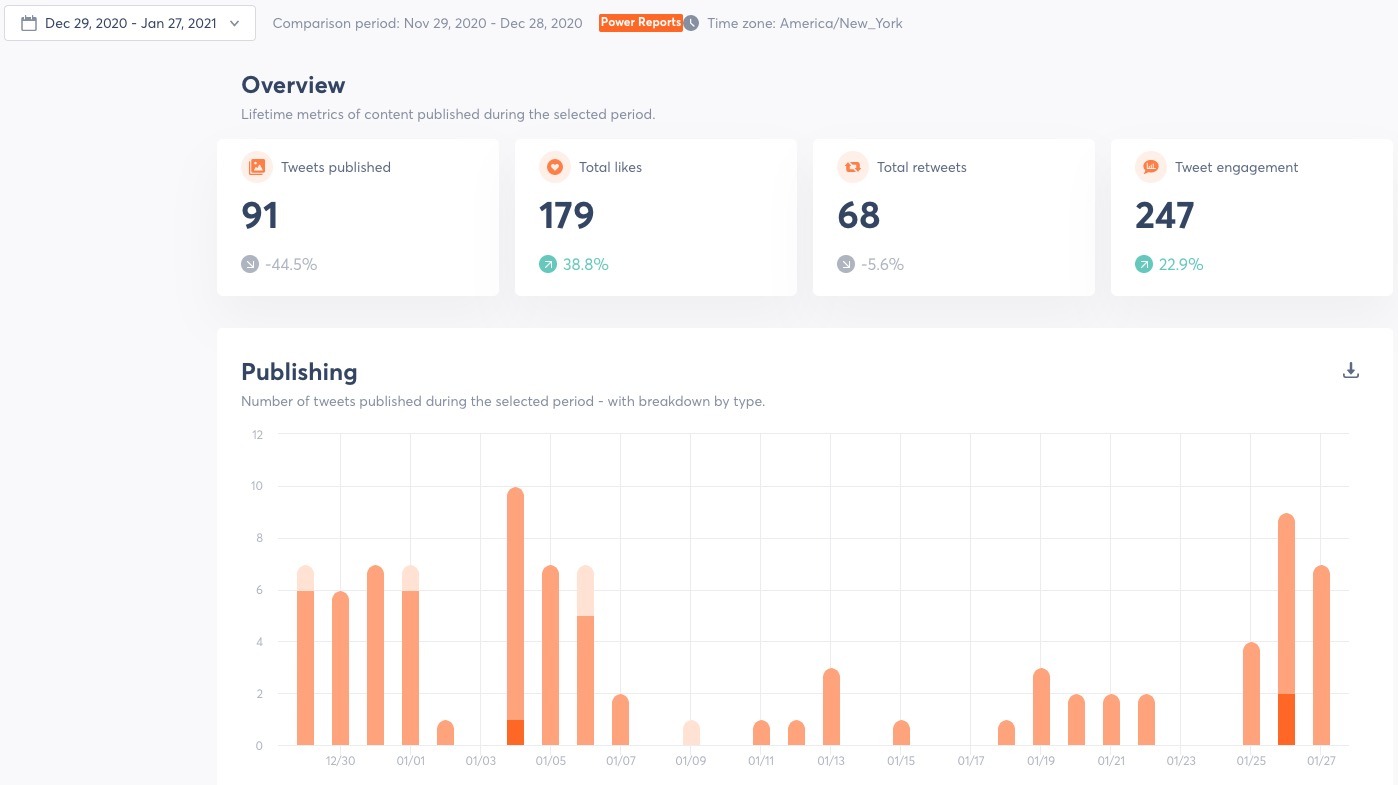Click the Time zone: America/New_York label

pyautogui.click(x=805, y=23)
